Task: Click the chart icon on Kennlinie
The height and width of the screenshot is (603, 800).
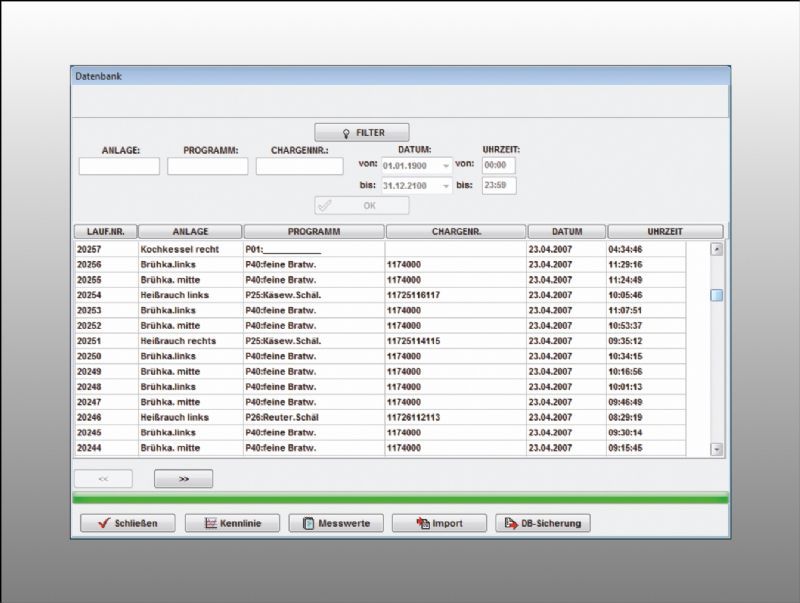Action: pyautogui.click(x=211, y=523)
